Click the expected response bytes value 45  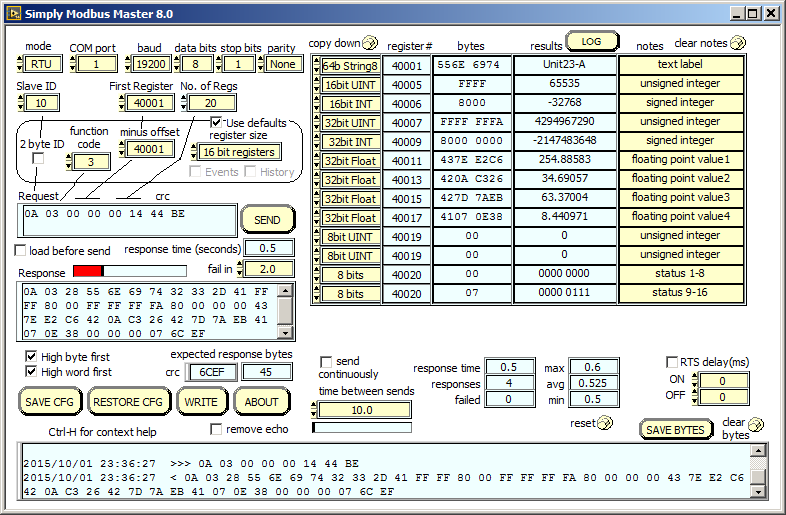266,372
